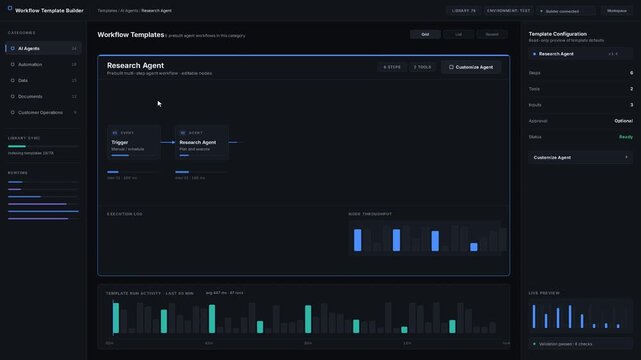Click the 6 Steps chip
Viewport: 641px width, 360px height.
[392, 67]
